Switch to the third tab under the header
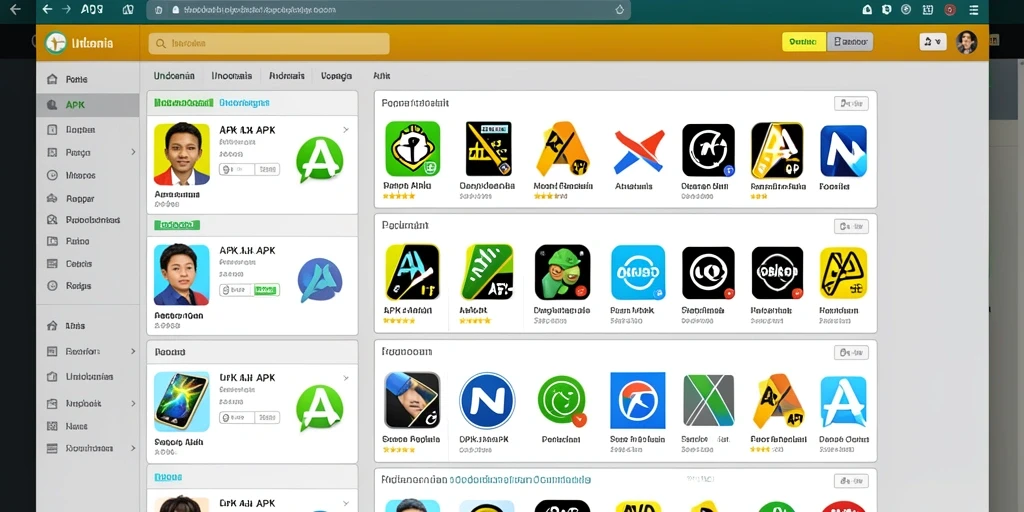The image size is (1024, 512). [287, 76]
